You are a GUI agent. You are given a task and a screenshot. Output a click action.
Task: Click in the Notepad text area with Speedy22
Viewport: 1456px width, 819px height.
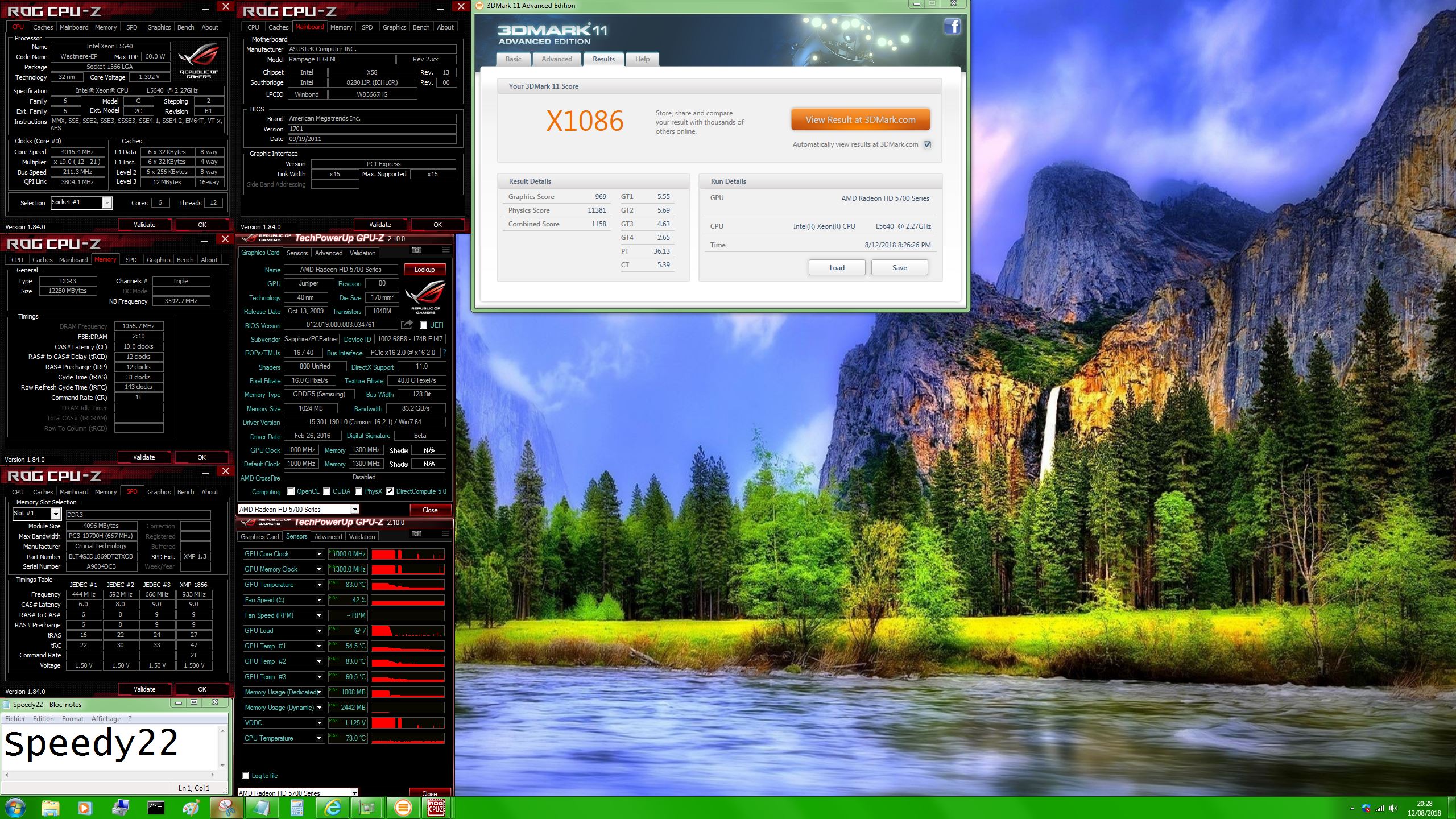[x=110, y=747]
